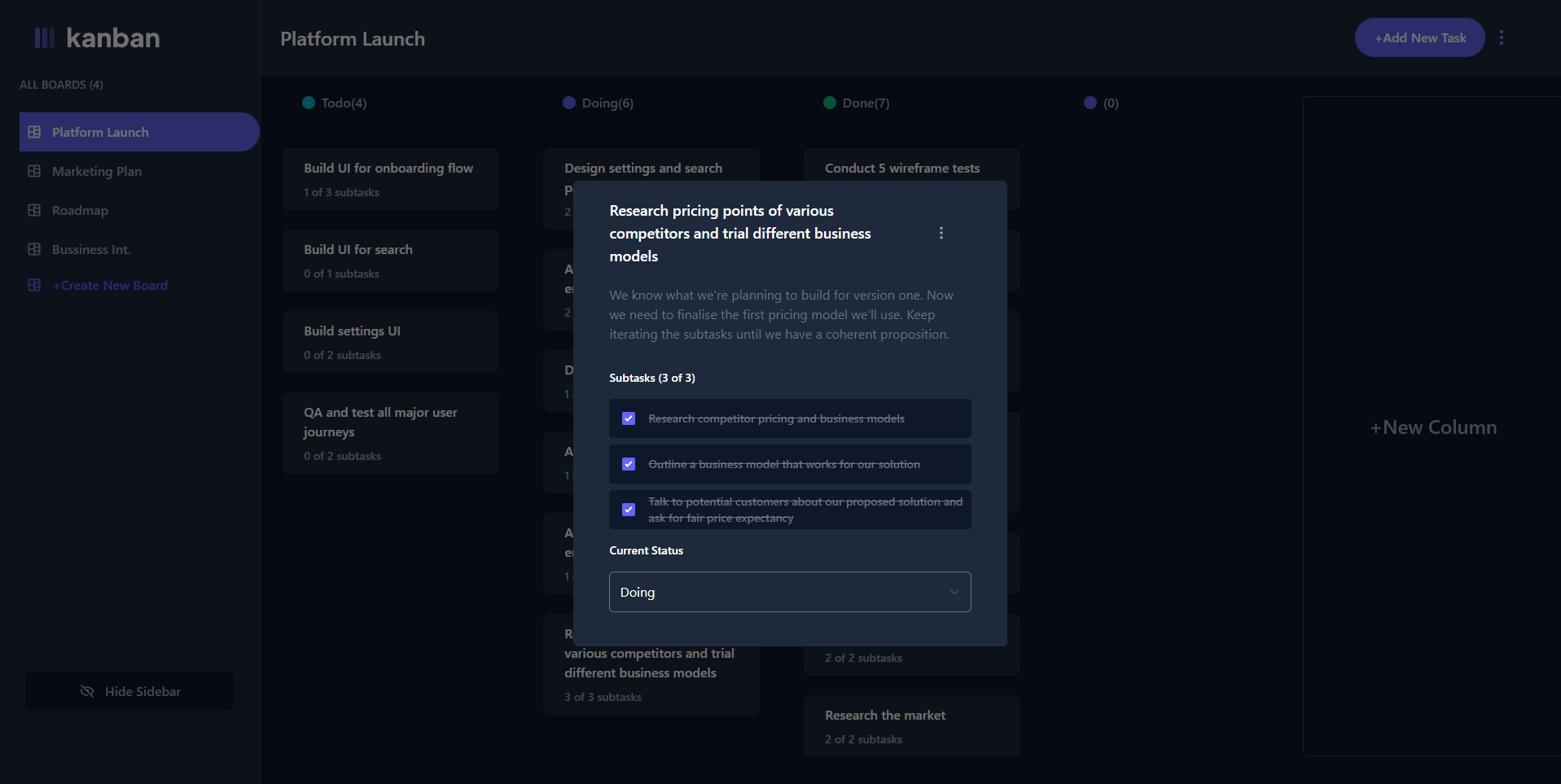Click the New Column area

point(1433,427)
